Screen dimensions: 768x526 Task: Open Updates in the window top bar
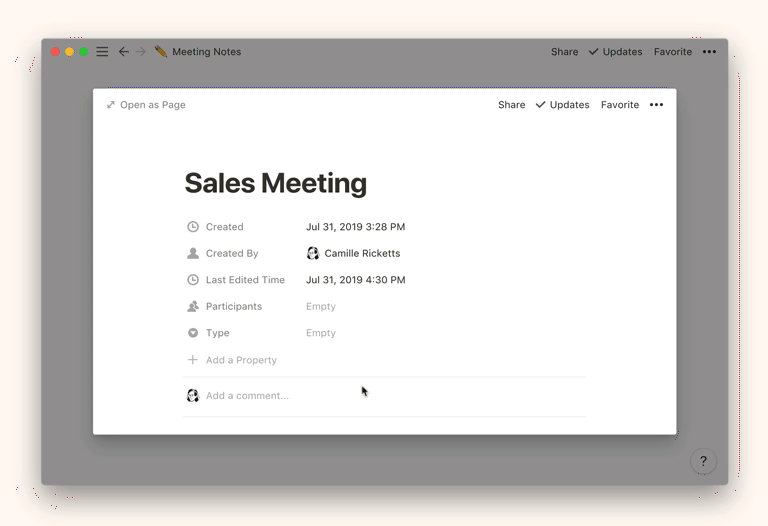click(x=615, y=52)
